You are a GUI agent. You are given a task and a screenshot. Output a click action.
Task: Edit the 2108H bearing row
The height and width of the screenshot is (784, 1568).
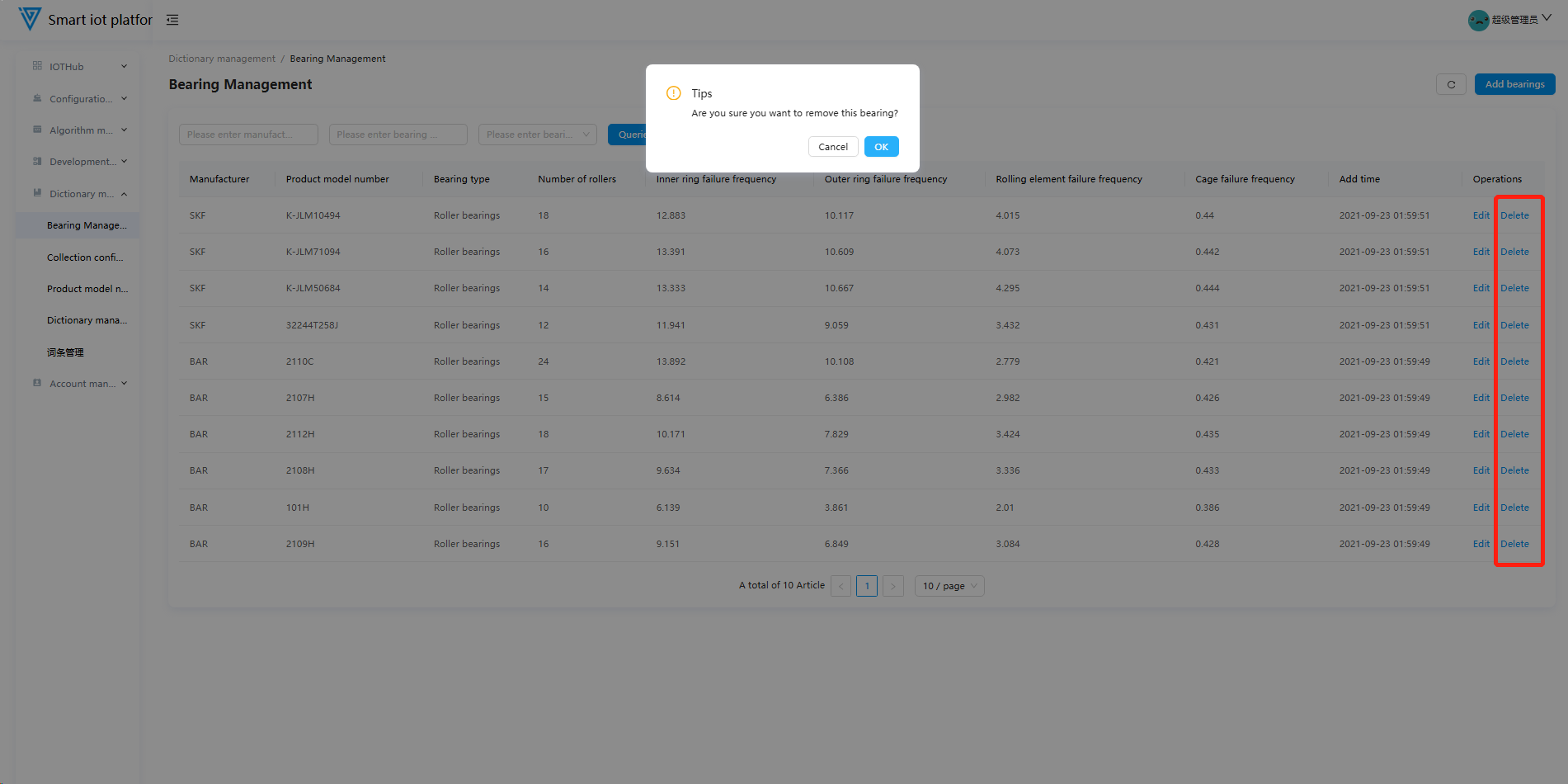[x=1481, y=470]
